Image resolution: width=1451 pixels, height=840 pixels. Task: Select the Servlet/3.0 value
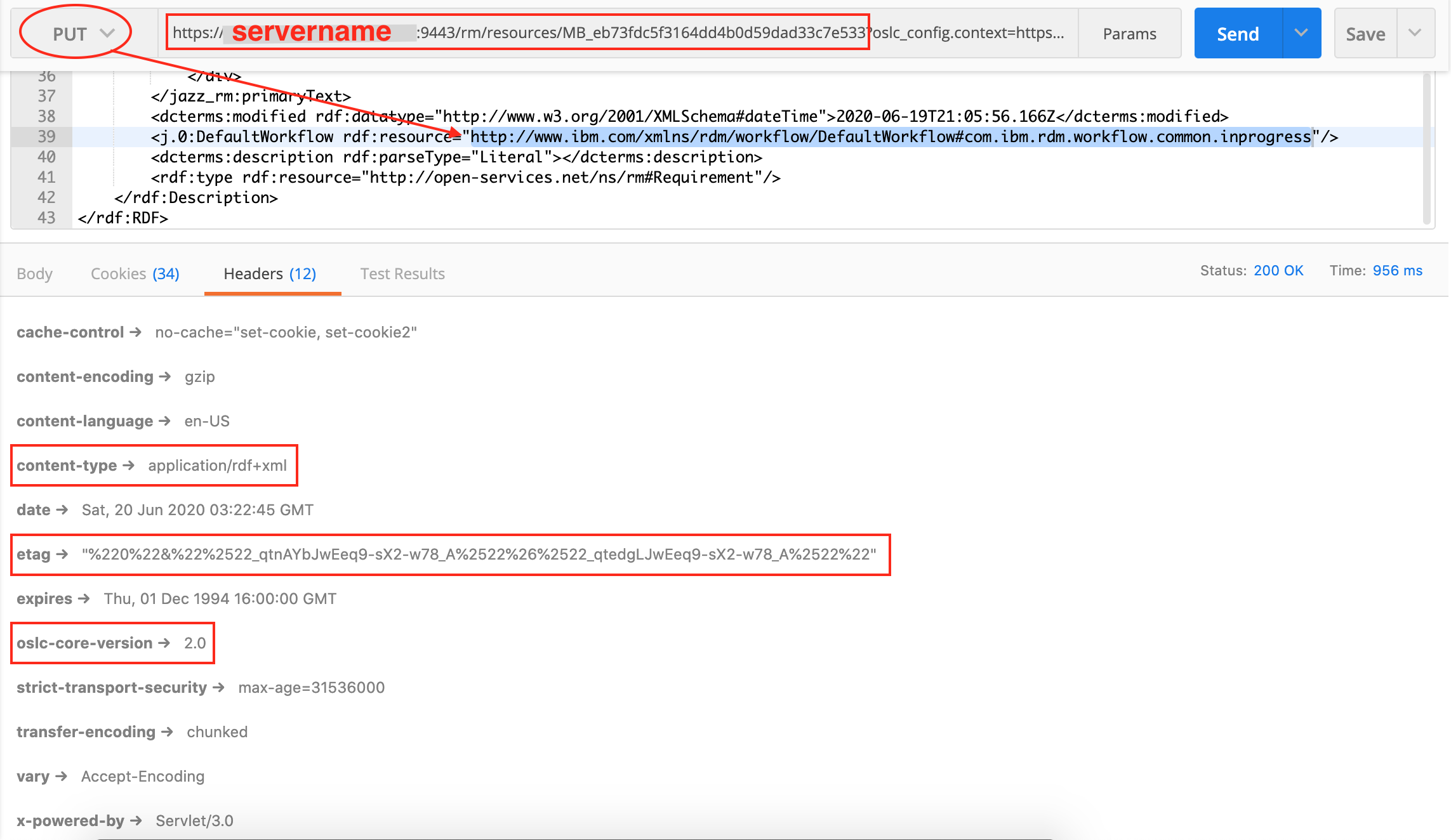(195, 821)
